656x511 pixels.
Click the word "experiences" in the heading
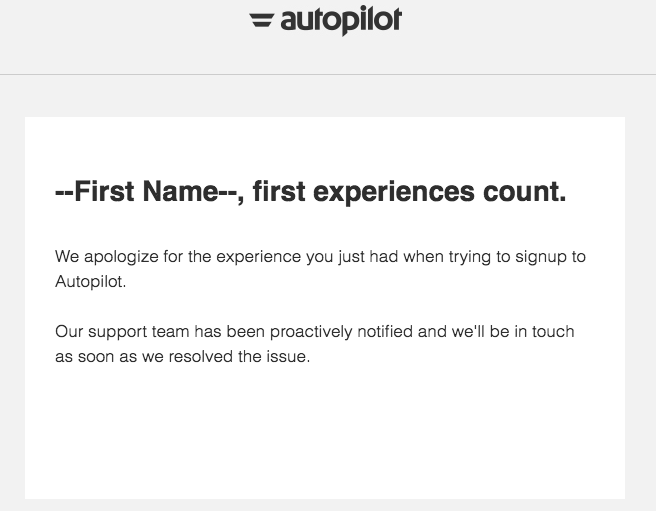[x=394, y=193]
